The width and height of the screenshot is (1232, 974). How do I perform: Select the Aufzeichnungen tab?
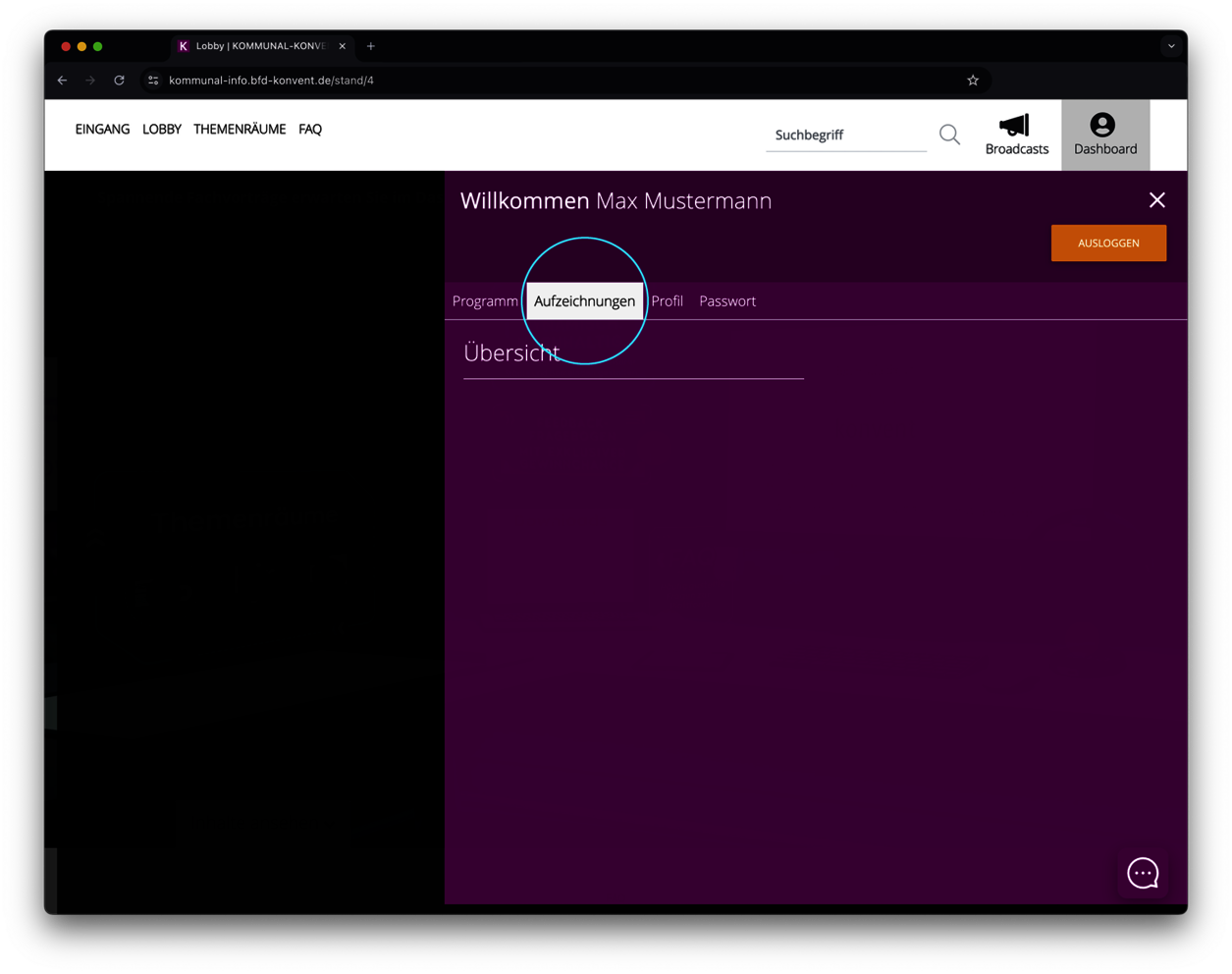[584, 301]
